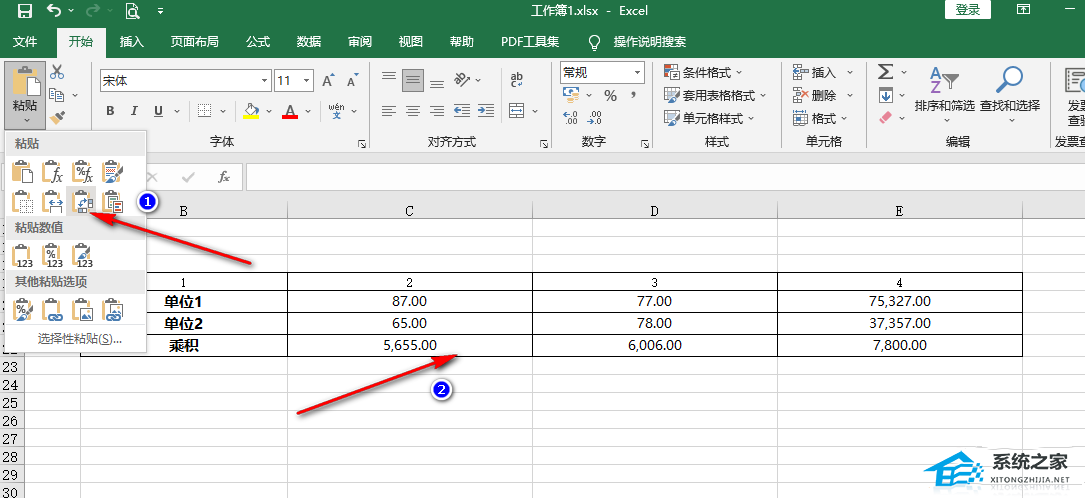
Task: Apply the yellow fill color
Action: tap(251, 111)
